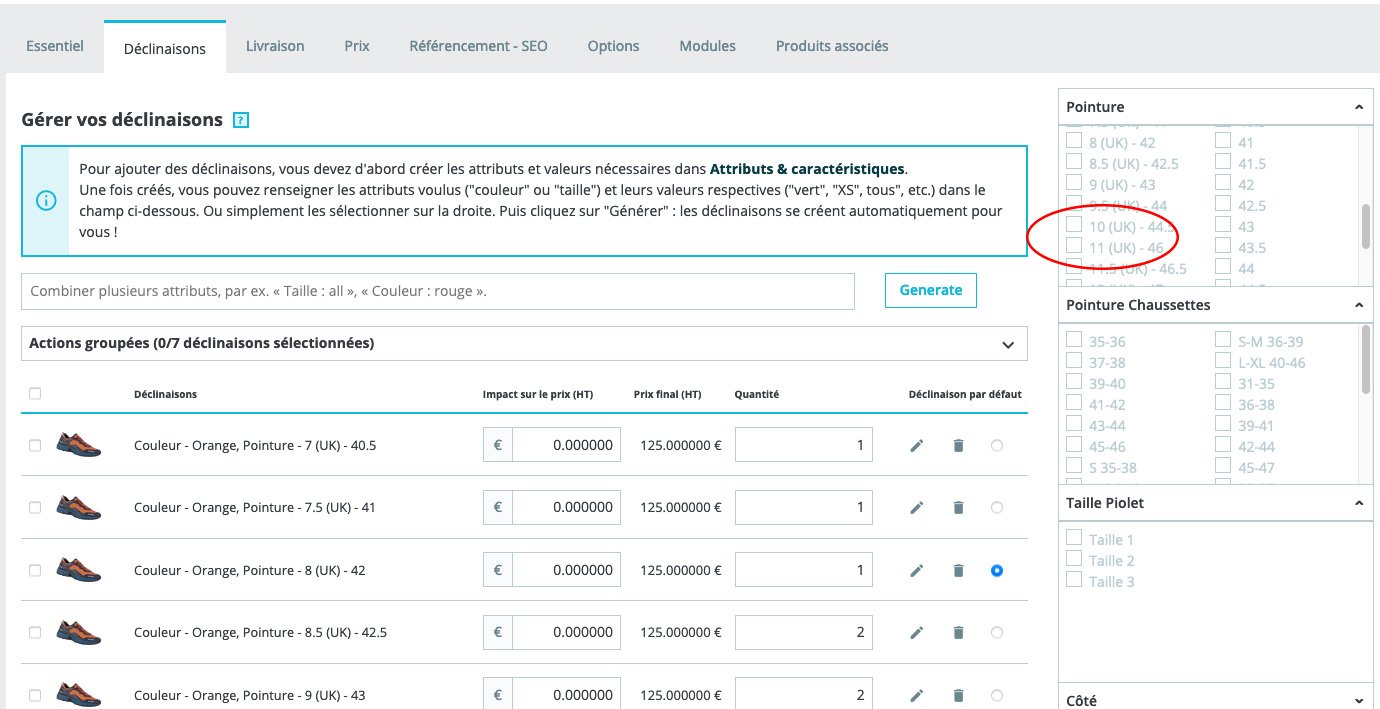Select the row checkbox for 8.5 (UK) - 42.5
Screen dimensions: 1380x709
pyautogui.click(x=35, y=633)
